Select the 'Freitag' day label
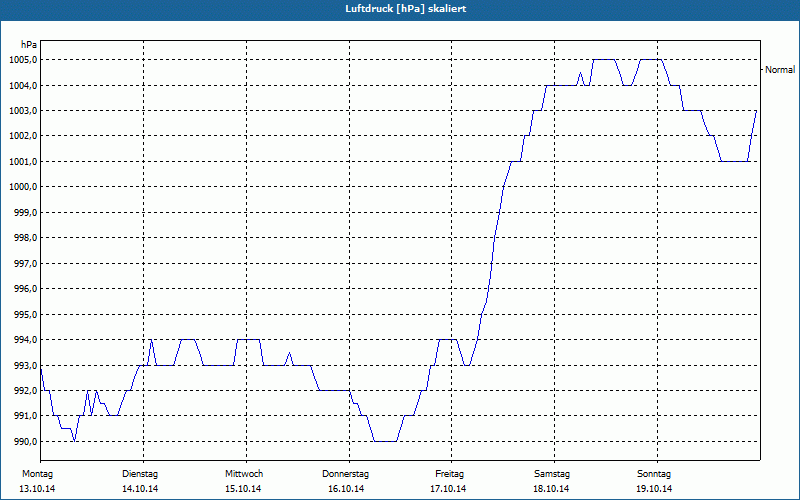 449,474
